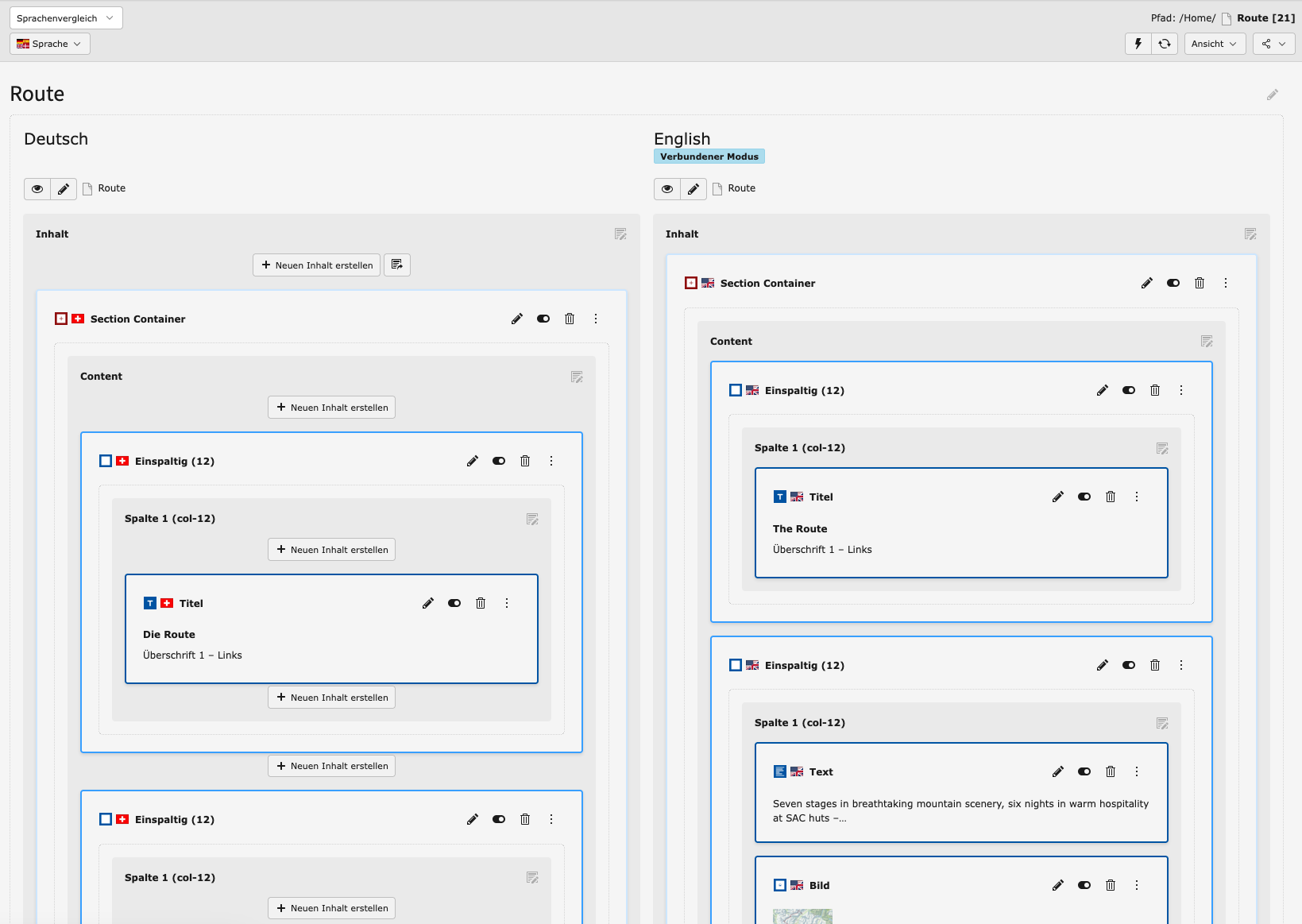Click paste icon next to top Neuen Inhalt erstellen
Viewport: 1302px width, 924px height.
click(397, 265)
